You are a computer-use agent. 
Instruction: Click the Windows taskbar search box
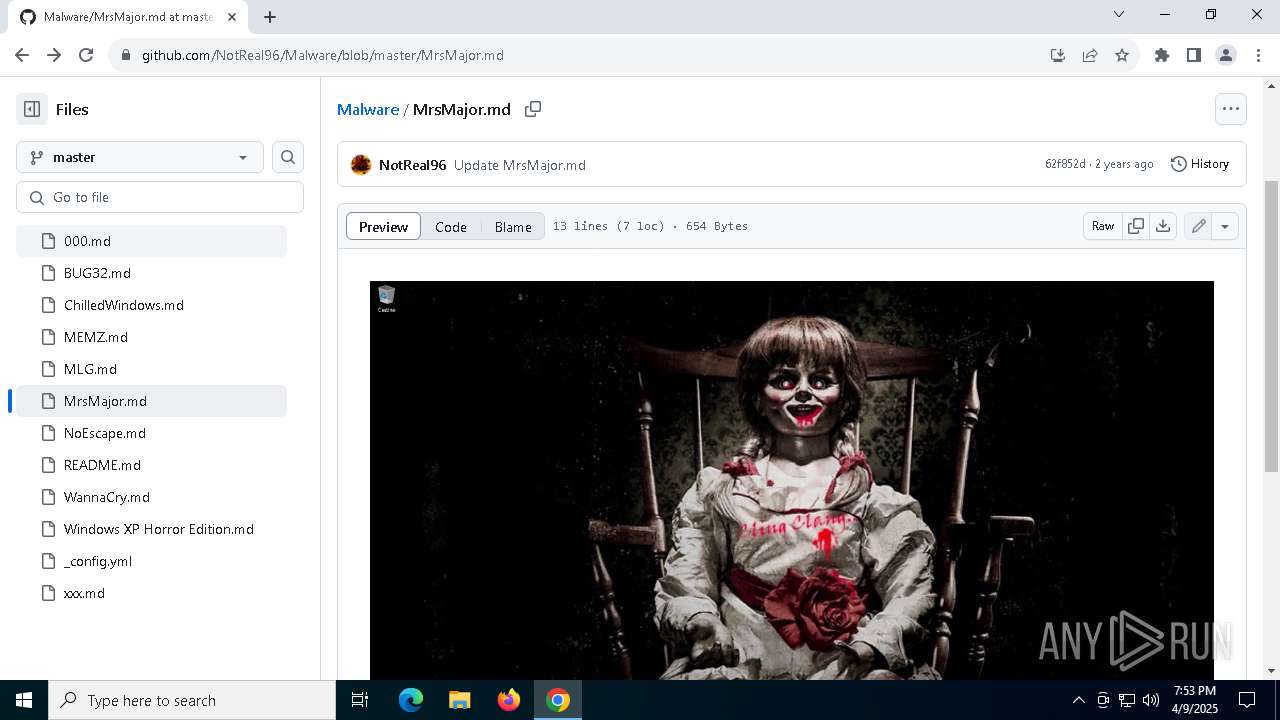click(192, 700)
